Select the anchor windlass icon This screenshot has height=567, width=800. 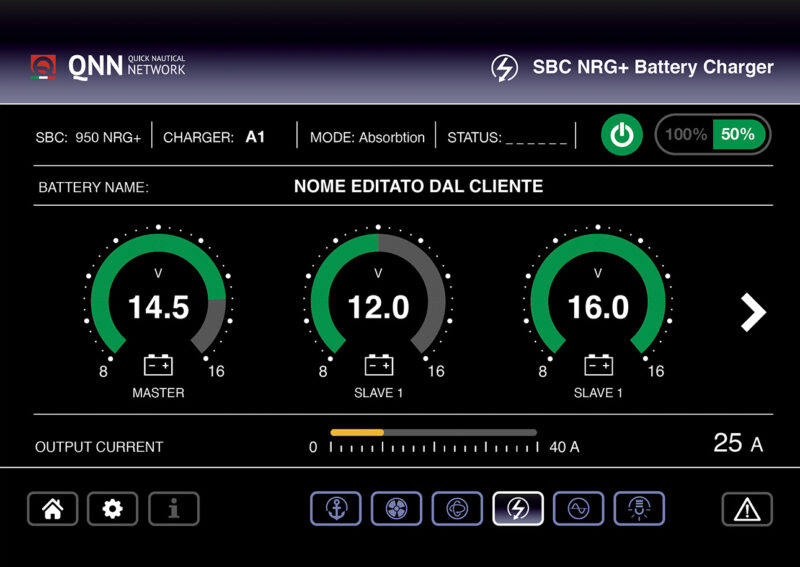336,508
